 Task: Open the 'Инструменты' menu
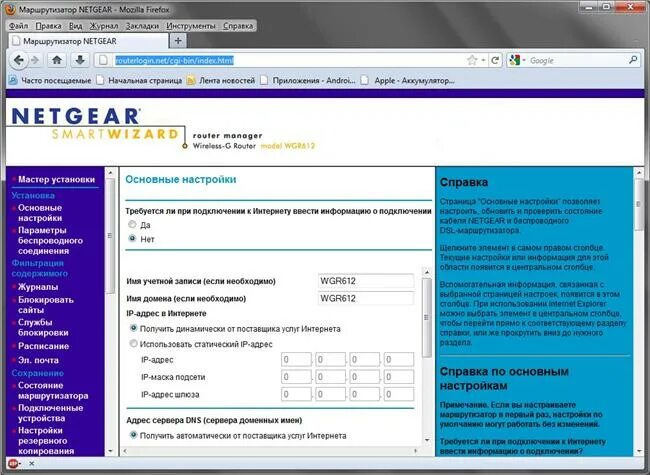coord(191,26)
